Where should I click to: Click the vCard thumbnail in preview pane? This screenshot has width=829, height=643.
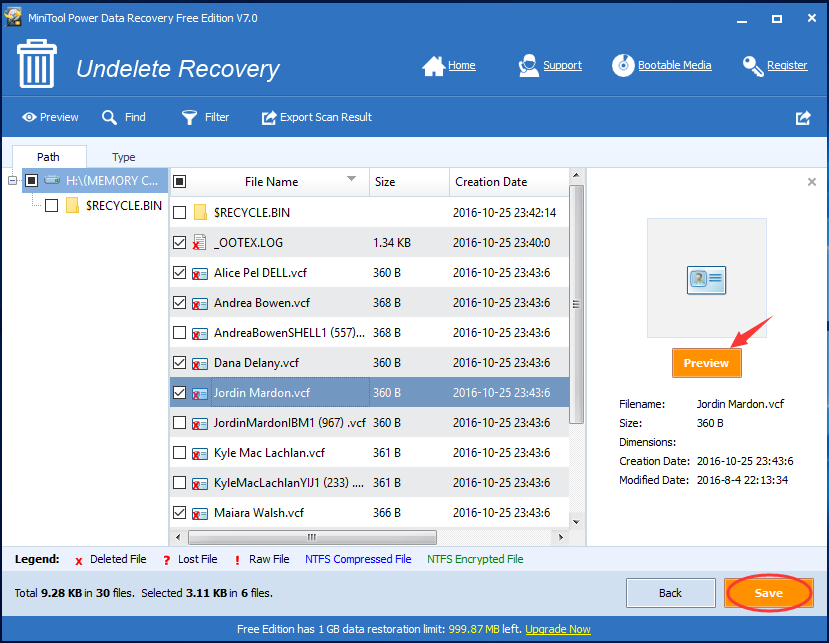coord(706,280)
